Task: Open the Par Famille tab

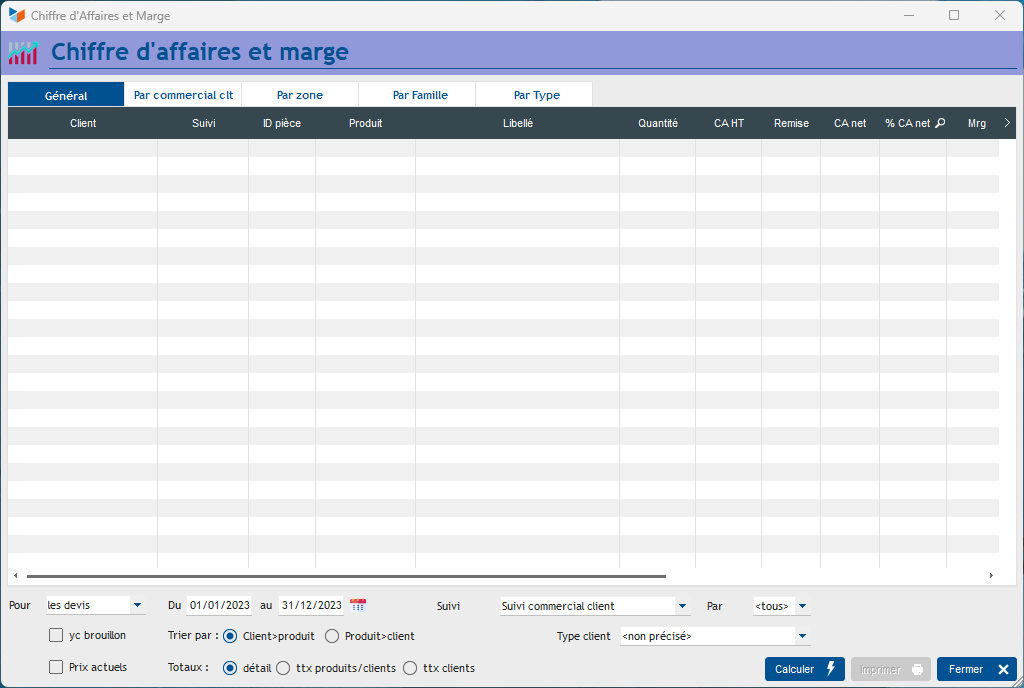Action: [x=420, y=95]
